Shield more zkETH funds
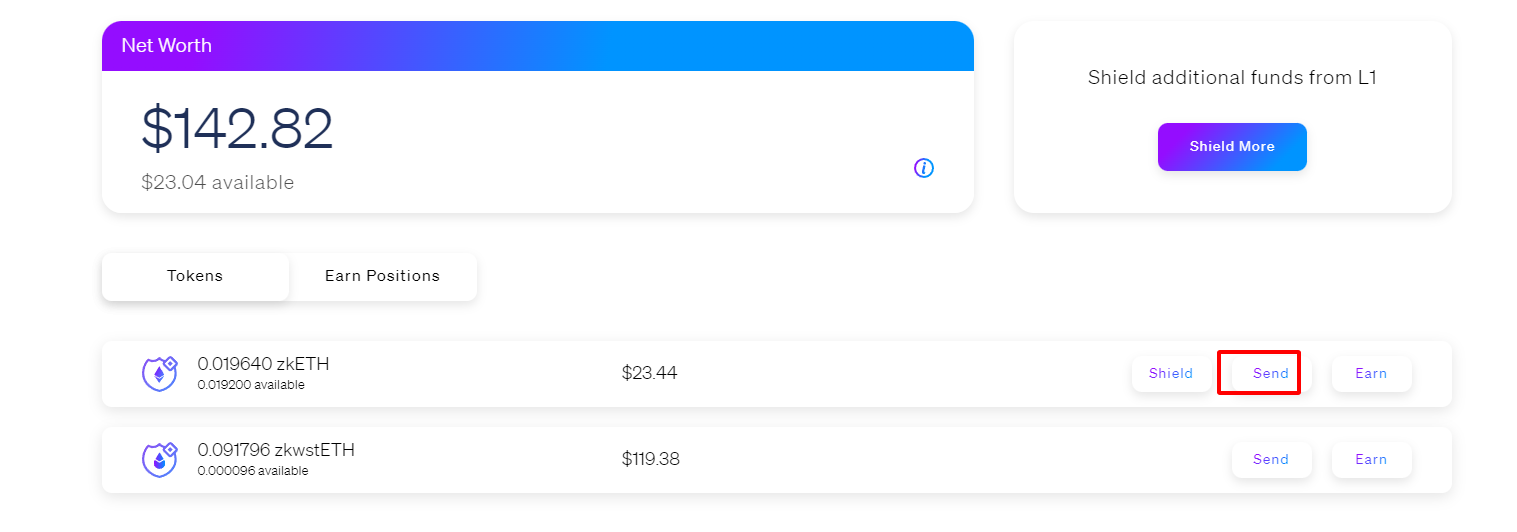 [1171, 374]
